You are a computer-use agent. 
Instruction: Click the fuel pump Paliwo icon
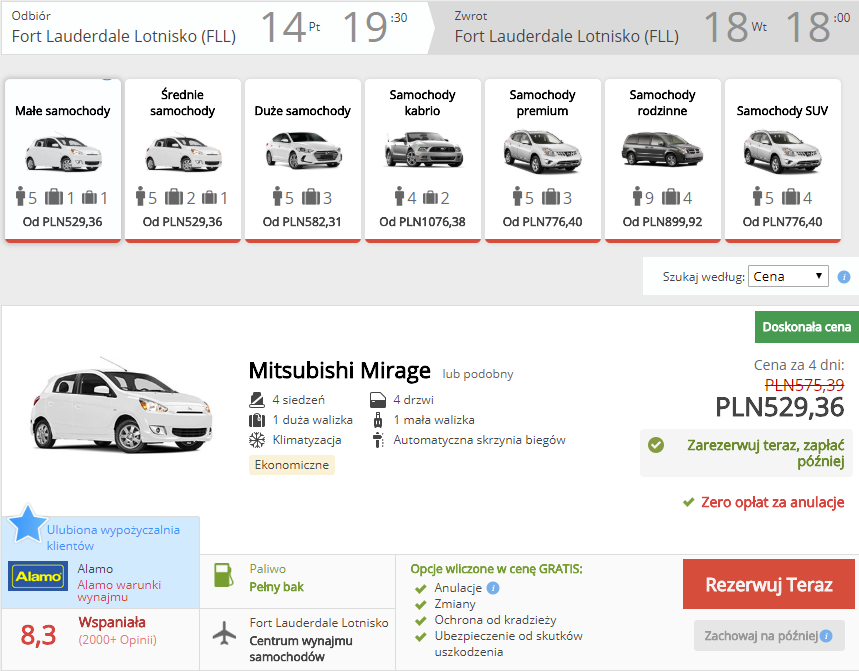pos(224,575)
